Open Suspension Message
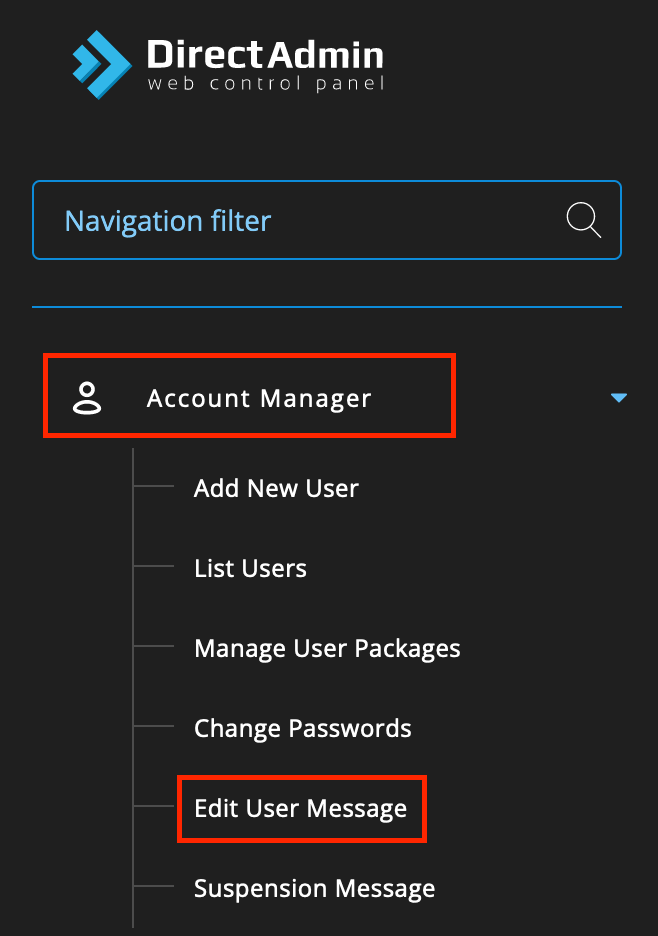This screenshot has width=658, height=936. (x=315, y=889)
